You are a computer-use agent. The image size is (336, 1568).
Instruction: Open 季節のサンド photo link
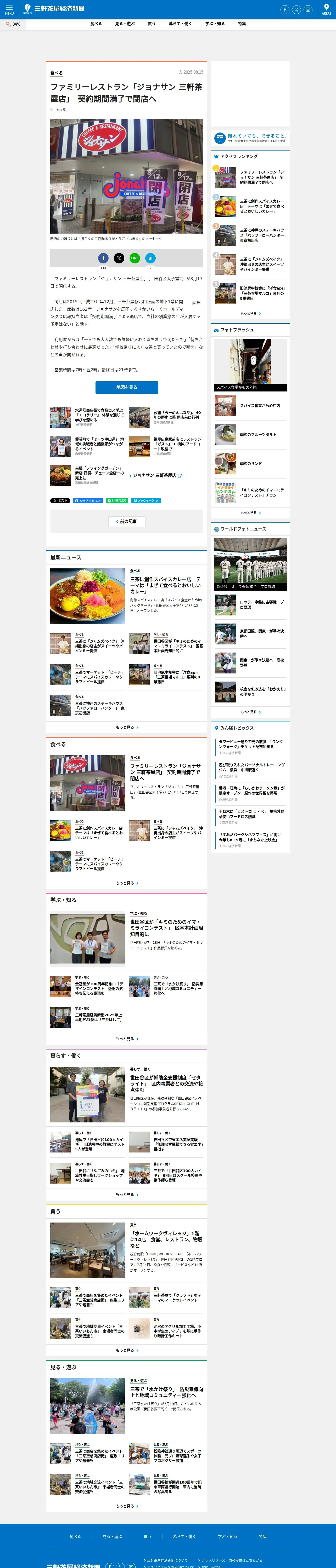point(251,464)
